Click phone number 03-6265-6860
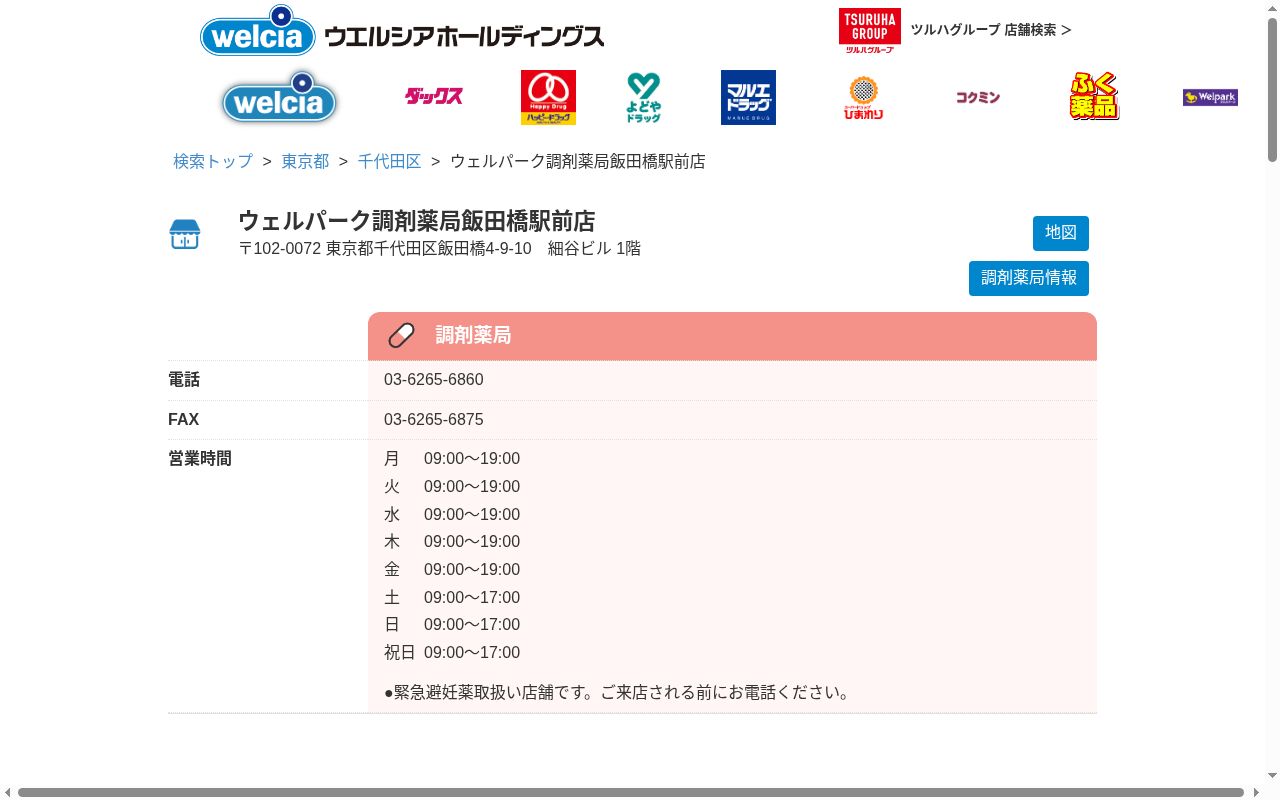Viewport: 1280px width, 800px height. click(x=434, y=380)
